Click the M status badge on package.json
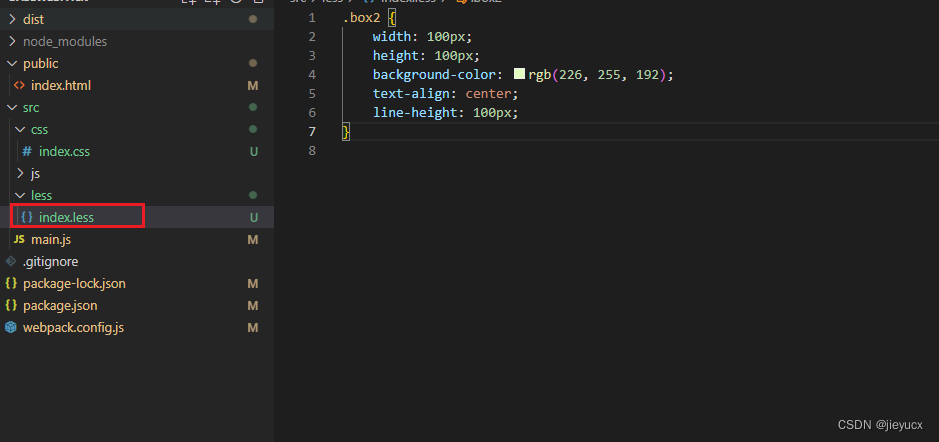 click(253, 305)
